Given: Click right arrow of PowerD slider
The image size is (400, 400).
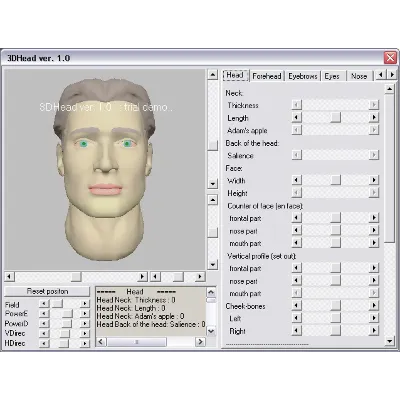Looking at the screenshot, I should pos(85,323).
